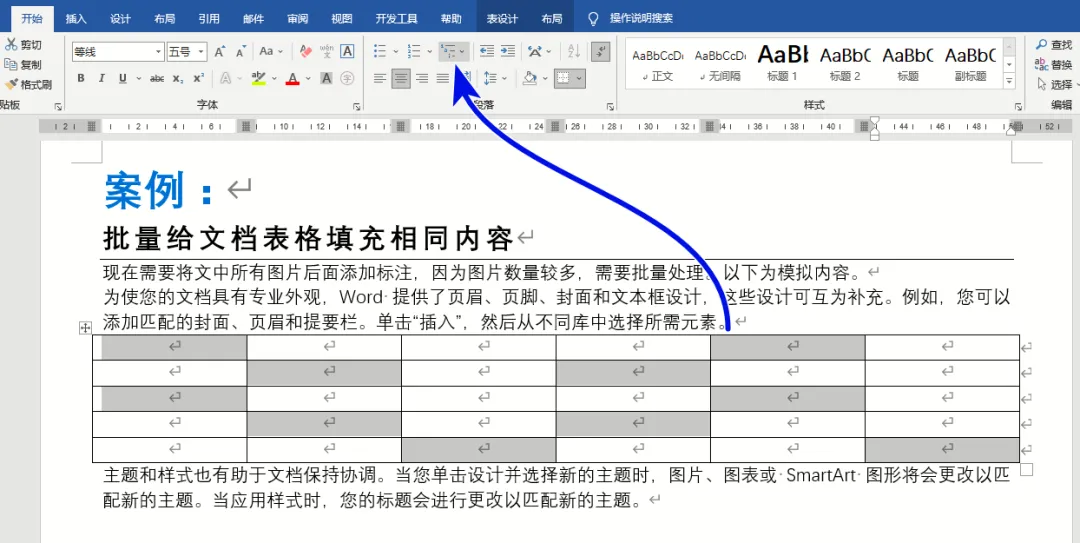
Task: Click the Replace (替换) button
Action: click(1054, 65)
